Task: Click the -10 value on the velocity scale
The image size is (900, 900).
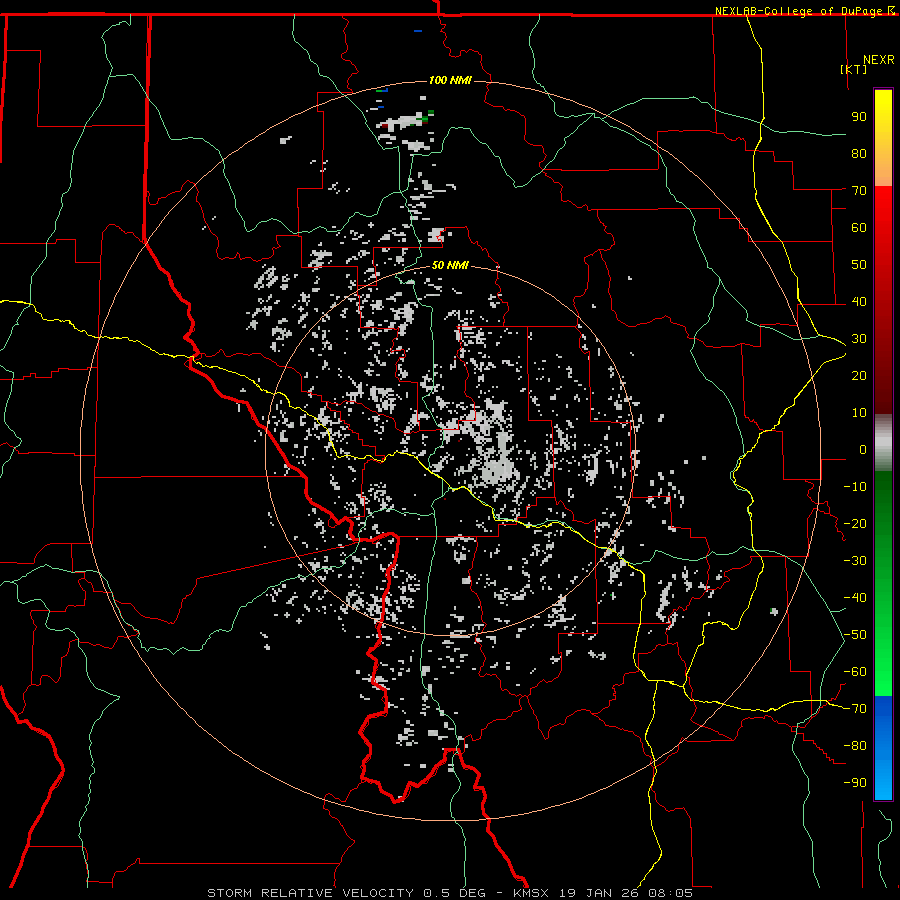Action: pos(855,487)
